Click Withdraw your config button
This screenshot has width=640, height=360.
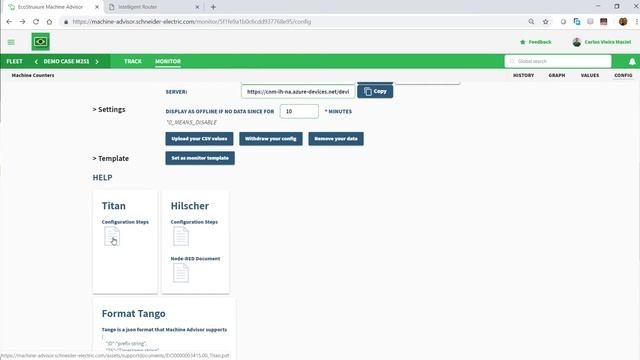click(x=271, y=139)
